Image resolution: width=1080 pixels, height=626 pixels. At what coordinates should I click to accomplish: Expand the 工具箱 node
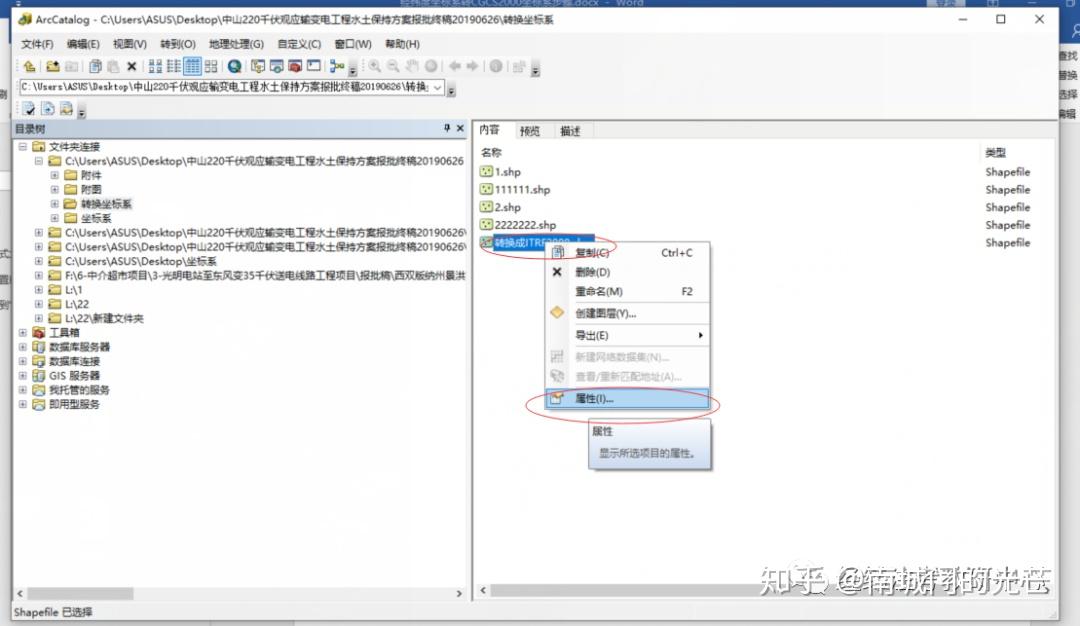(x=23, y=333)
